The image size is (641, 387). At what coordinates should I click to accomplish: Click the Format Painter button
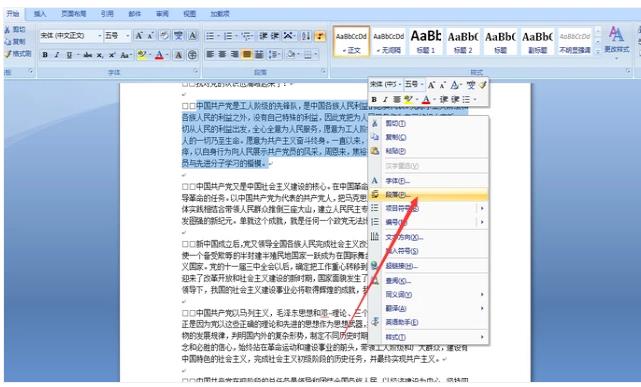(18, 54)
